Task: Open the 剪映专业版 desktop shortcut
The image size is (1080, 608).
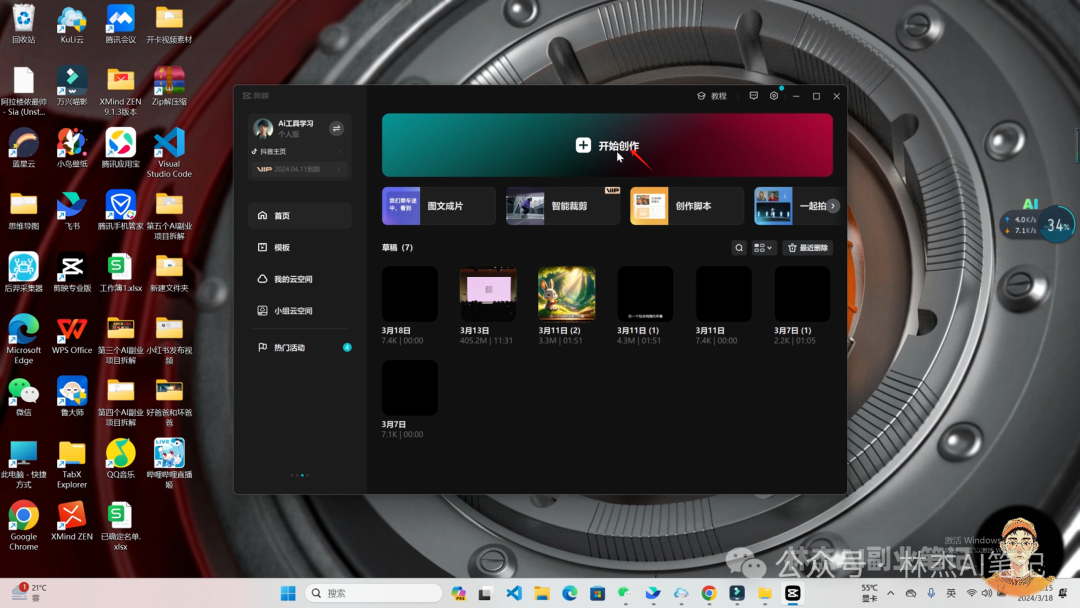Action: [72, 273]
